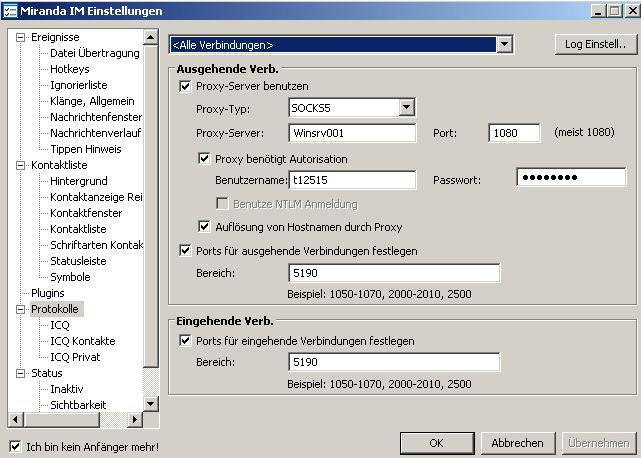Open the 'Plugins' settings page

point(47,293)
